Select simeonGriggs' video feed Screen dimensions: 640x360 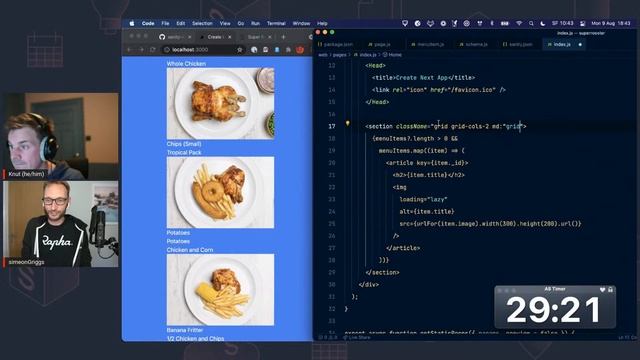pos(61,224)
